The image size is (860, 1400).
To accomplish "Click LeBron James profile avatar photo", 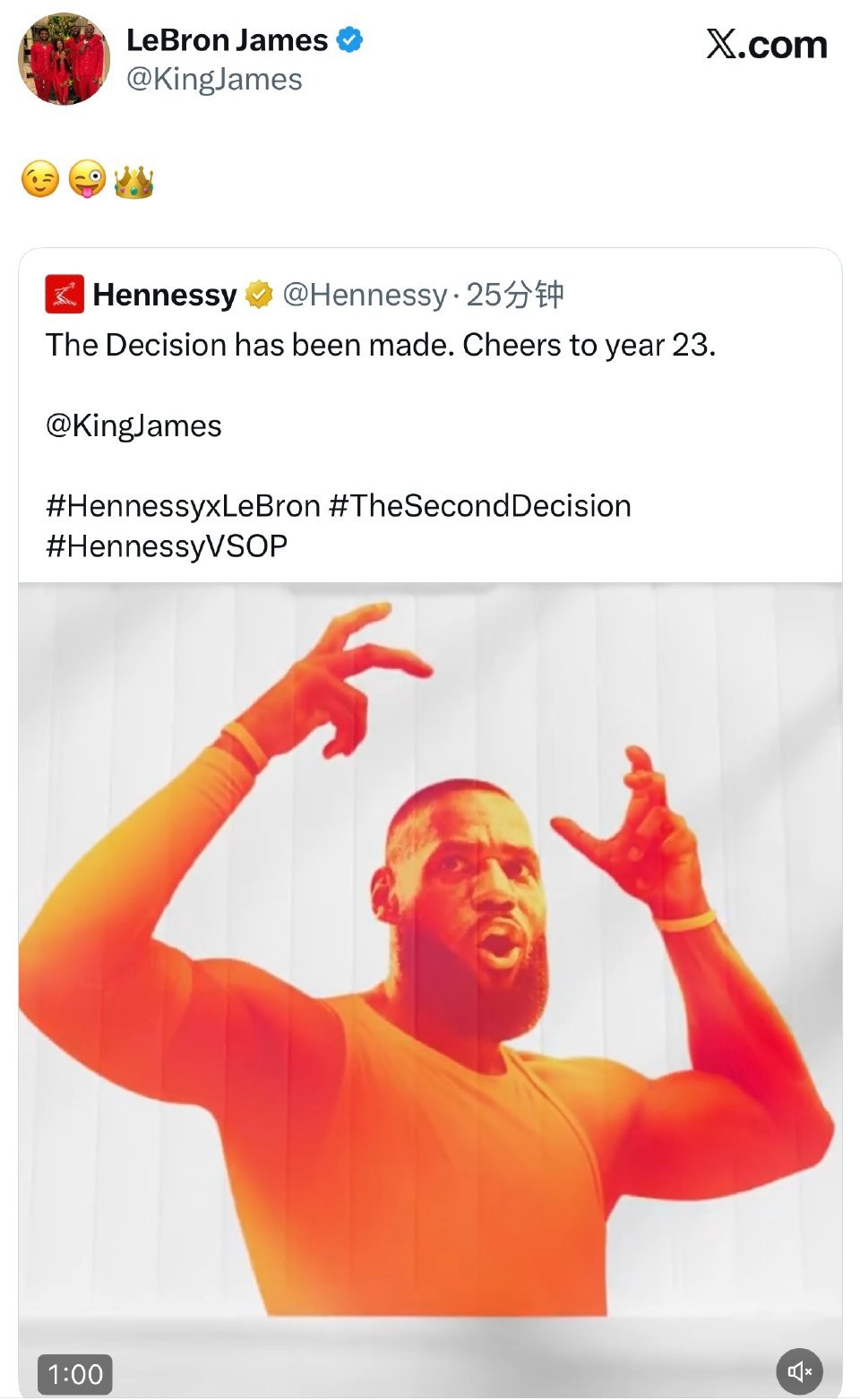I will click(x=64, y=59).
